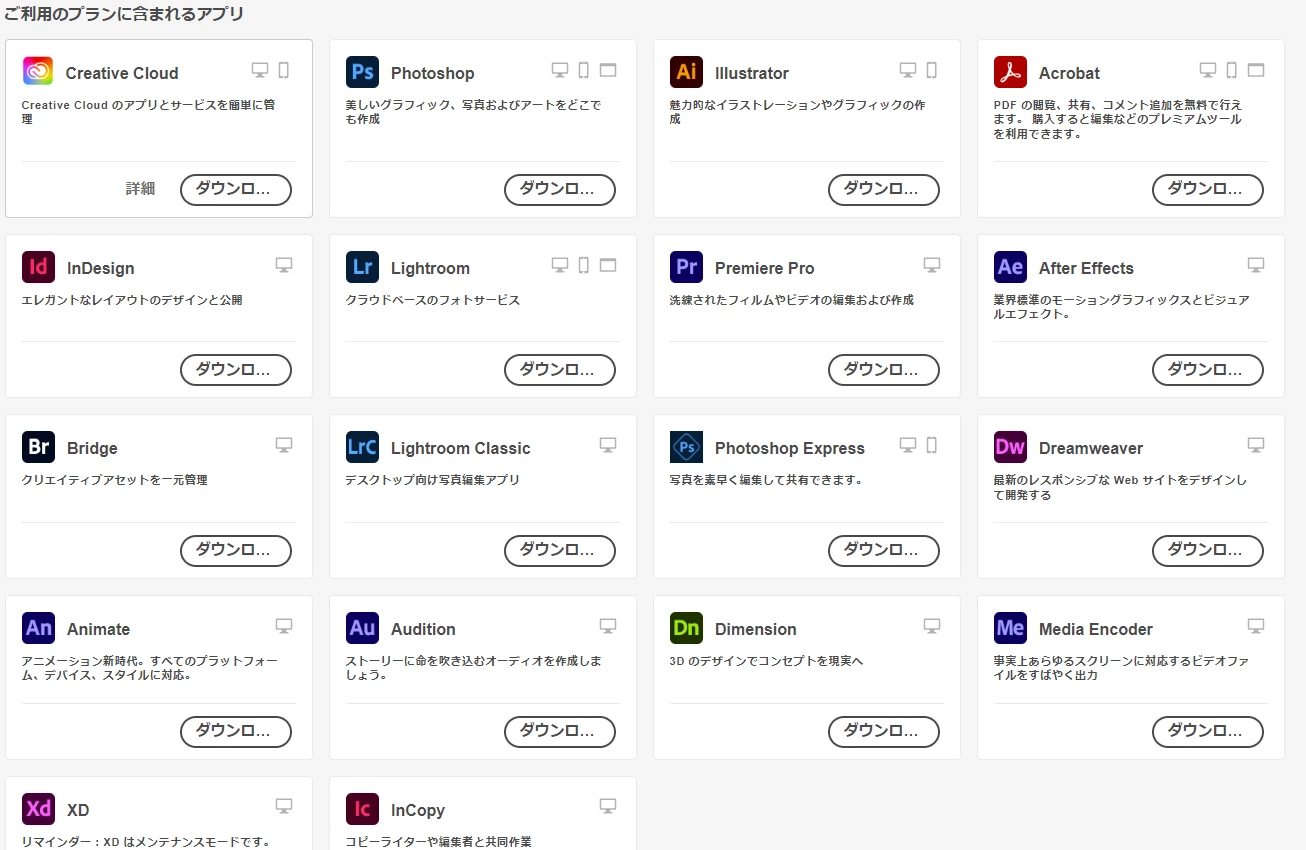This screenshot has height=850, width=1306.
Task: Download Lightroom Classic
Action: pyautogui.click(x=560, y=551)
